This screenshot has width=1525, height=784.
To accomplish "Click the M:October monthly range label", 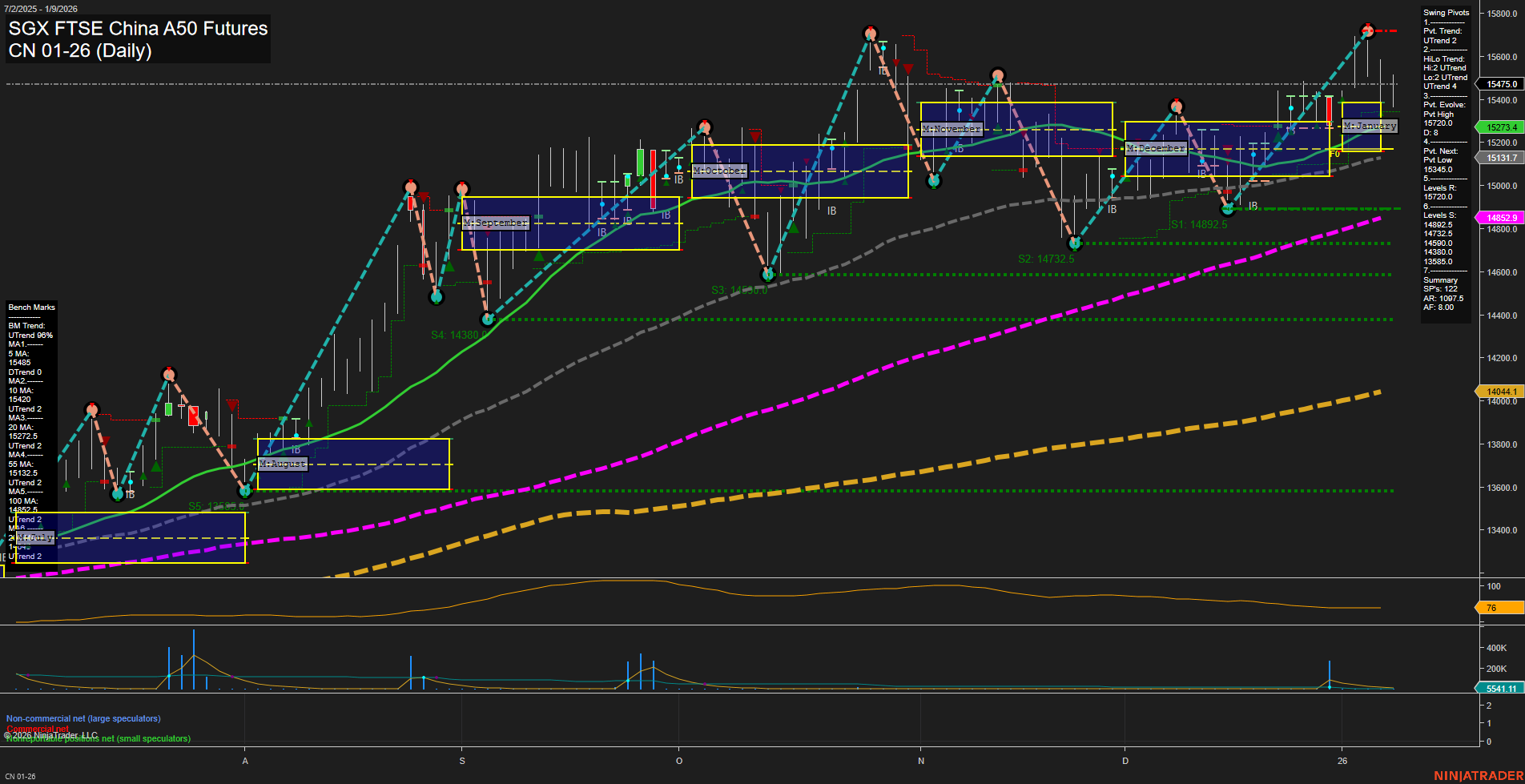I will [x=718, y=170].
